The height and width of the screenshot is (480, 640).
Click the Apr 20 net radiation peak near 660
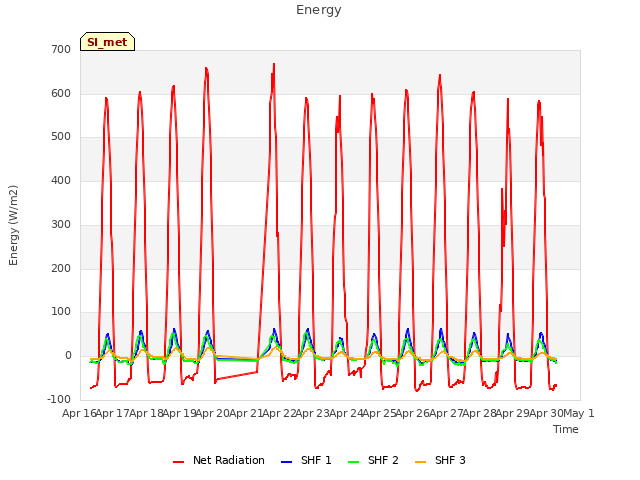click(x=206, y=68)
